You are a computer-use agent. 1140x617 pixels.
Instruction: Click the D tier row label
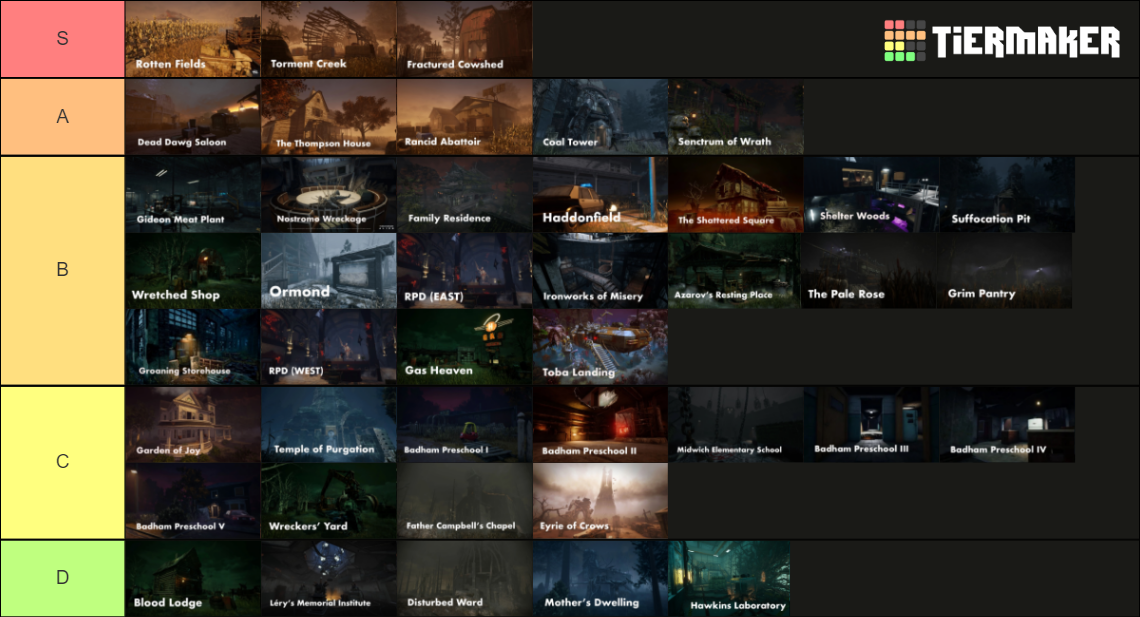tap(62, 578)
